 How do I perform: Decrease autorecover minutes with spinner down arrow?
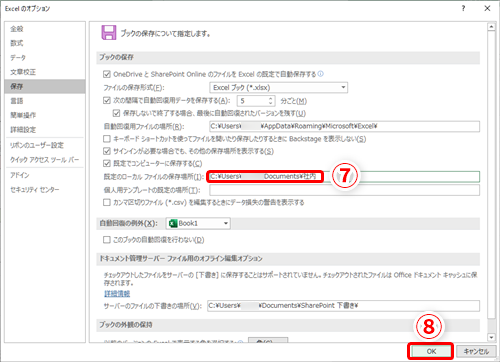(x=270, y=103)
